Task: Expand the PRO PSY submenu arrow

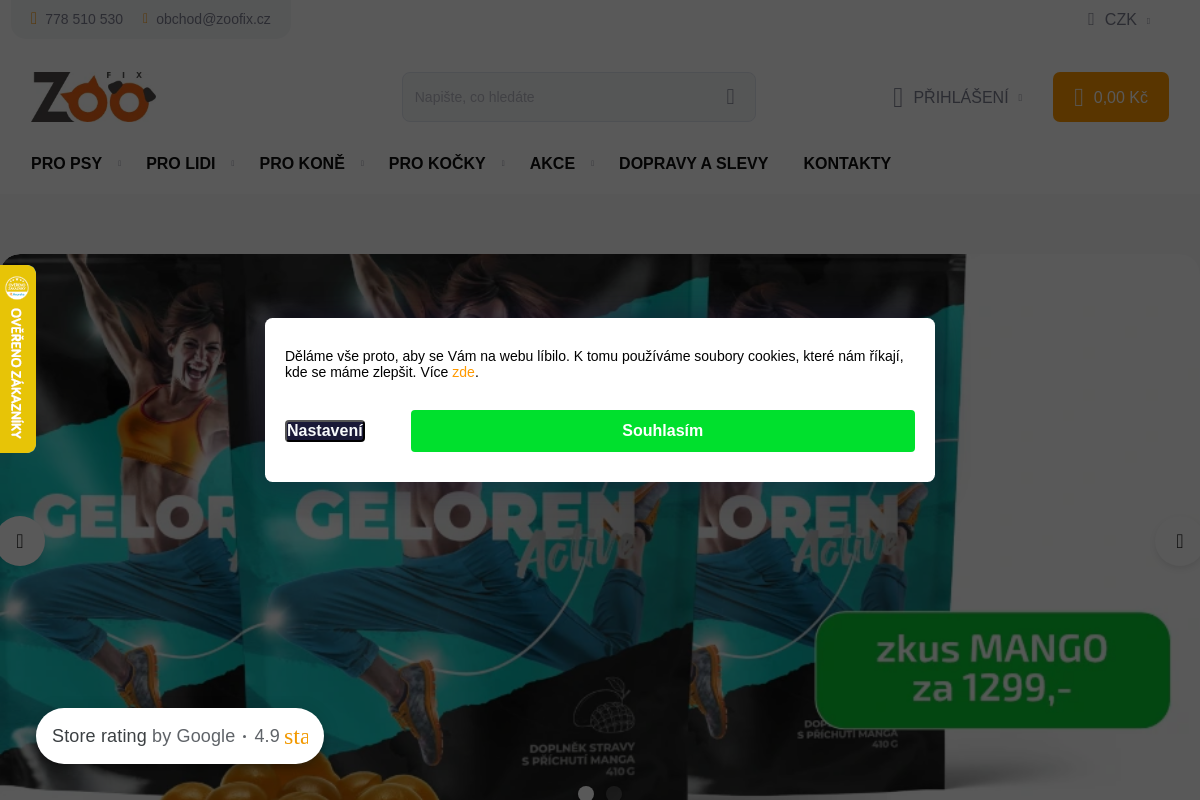Action: [x=119, y=163]
